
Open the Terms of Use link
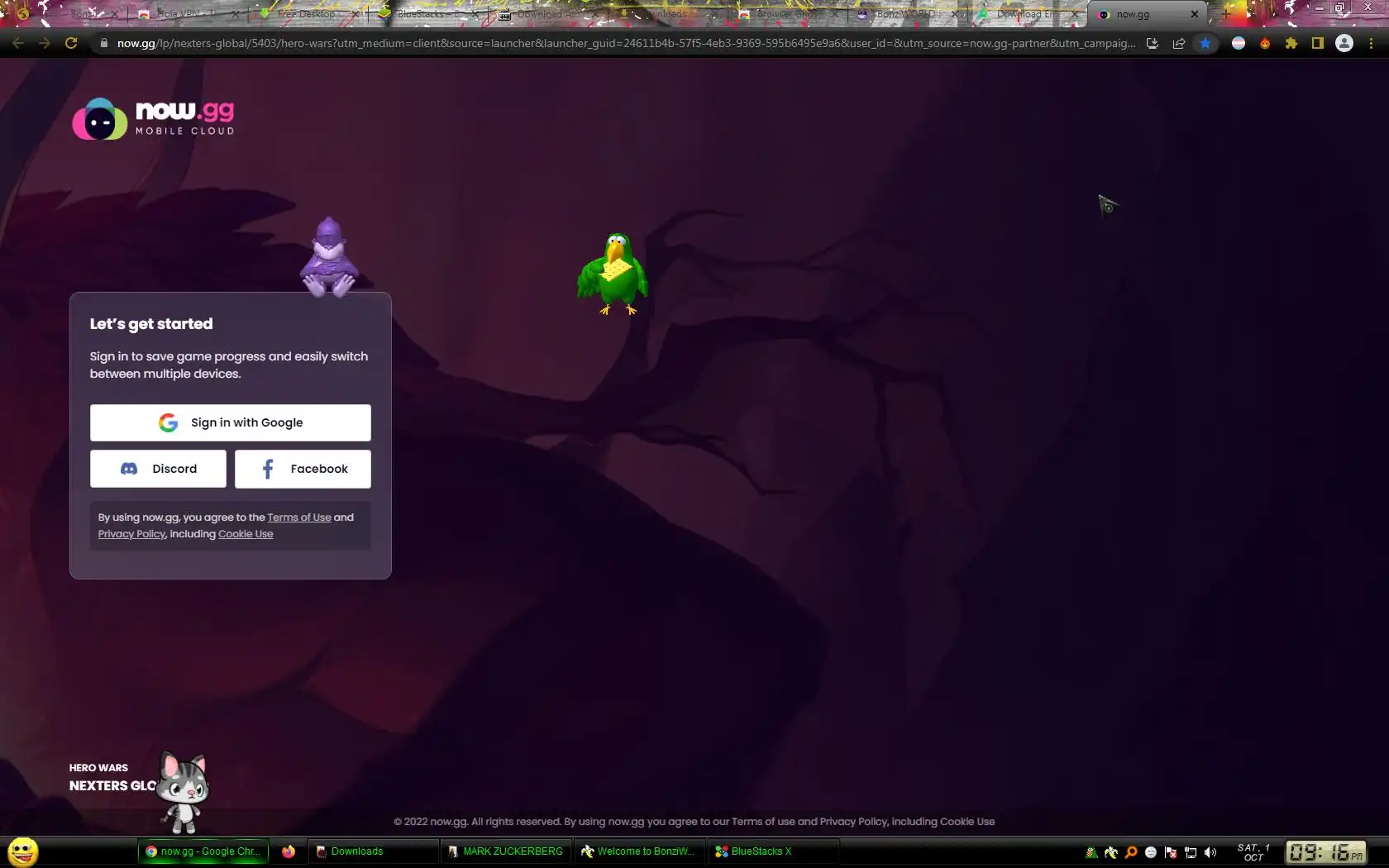tap(299, 517)
